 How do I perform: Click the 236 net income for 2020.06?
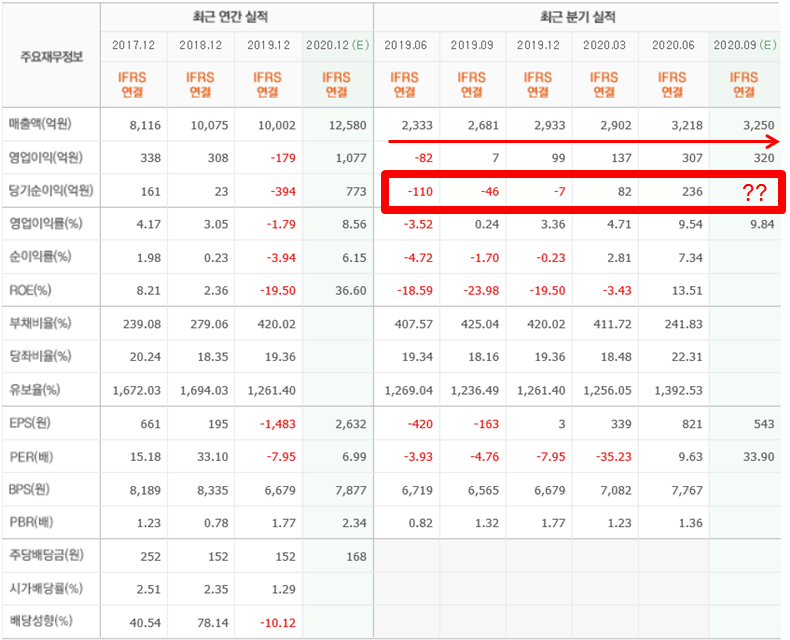(692, 192)
